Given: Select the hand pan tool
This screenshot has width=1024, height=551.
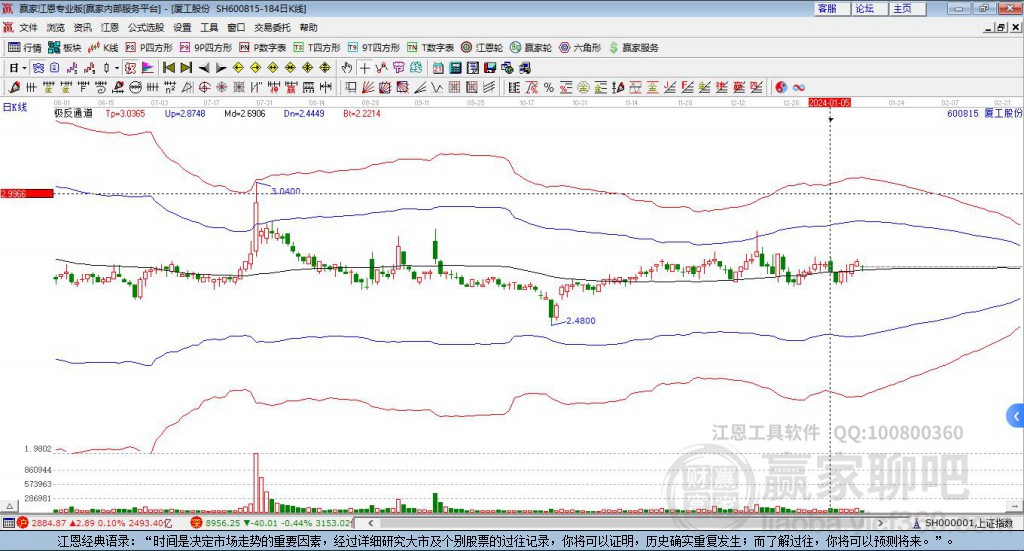Looking at the screenshot, I should click(347, 68).
